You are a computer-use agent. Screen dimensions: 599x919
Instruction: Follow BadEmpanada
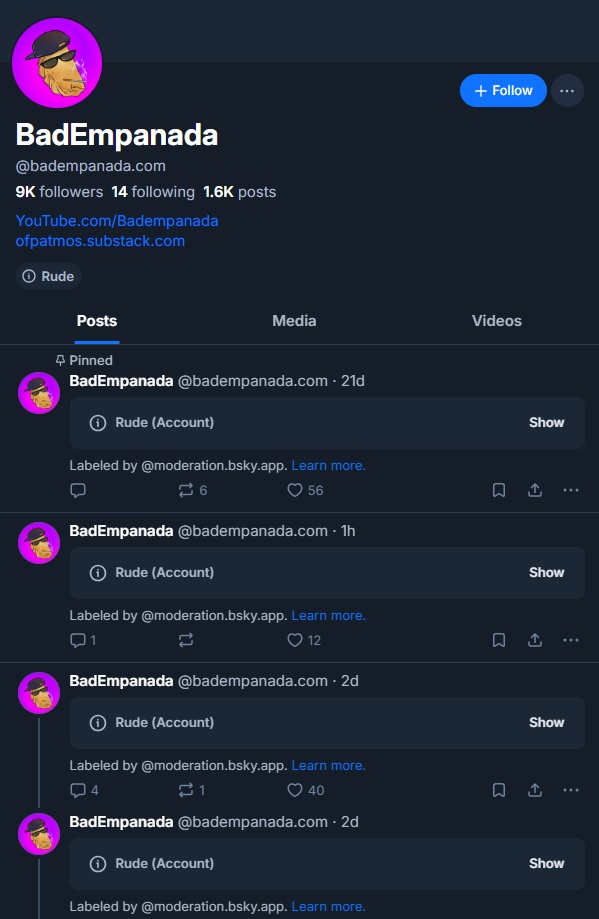click(x=503, y=90)
